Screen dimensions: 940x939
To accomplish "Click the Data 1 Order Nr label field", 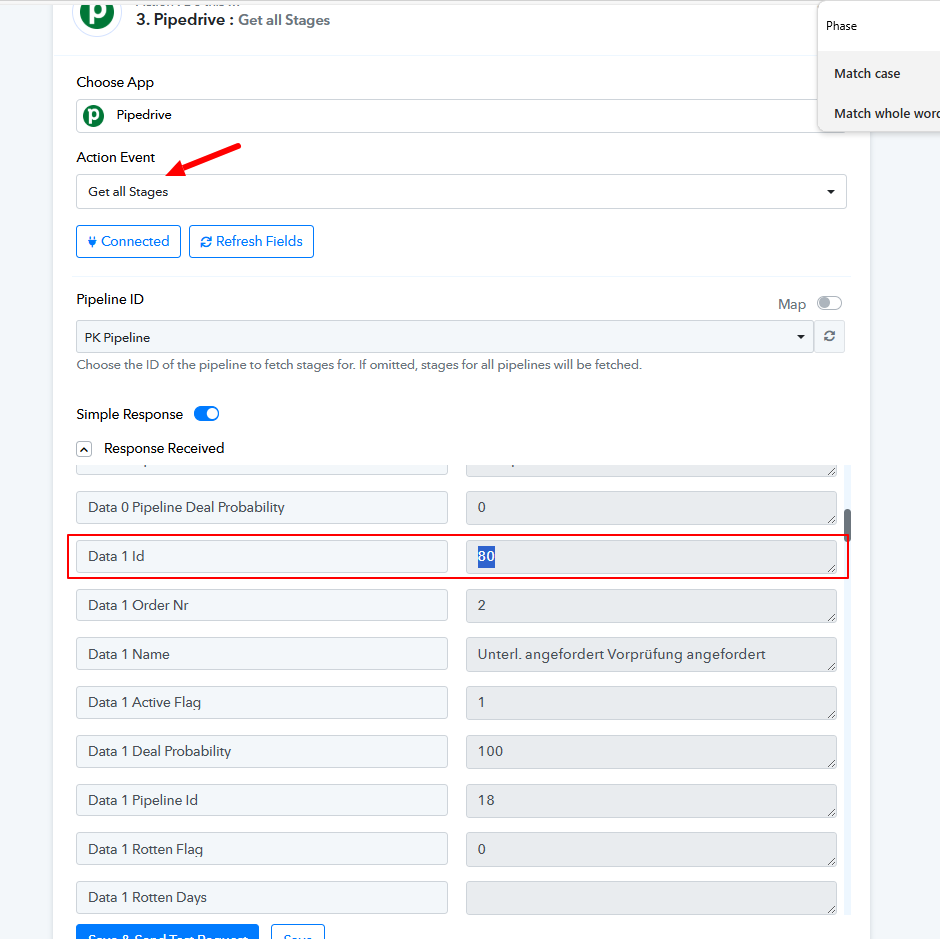I will pyautogui.click(x=261, y=605).
